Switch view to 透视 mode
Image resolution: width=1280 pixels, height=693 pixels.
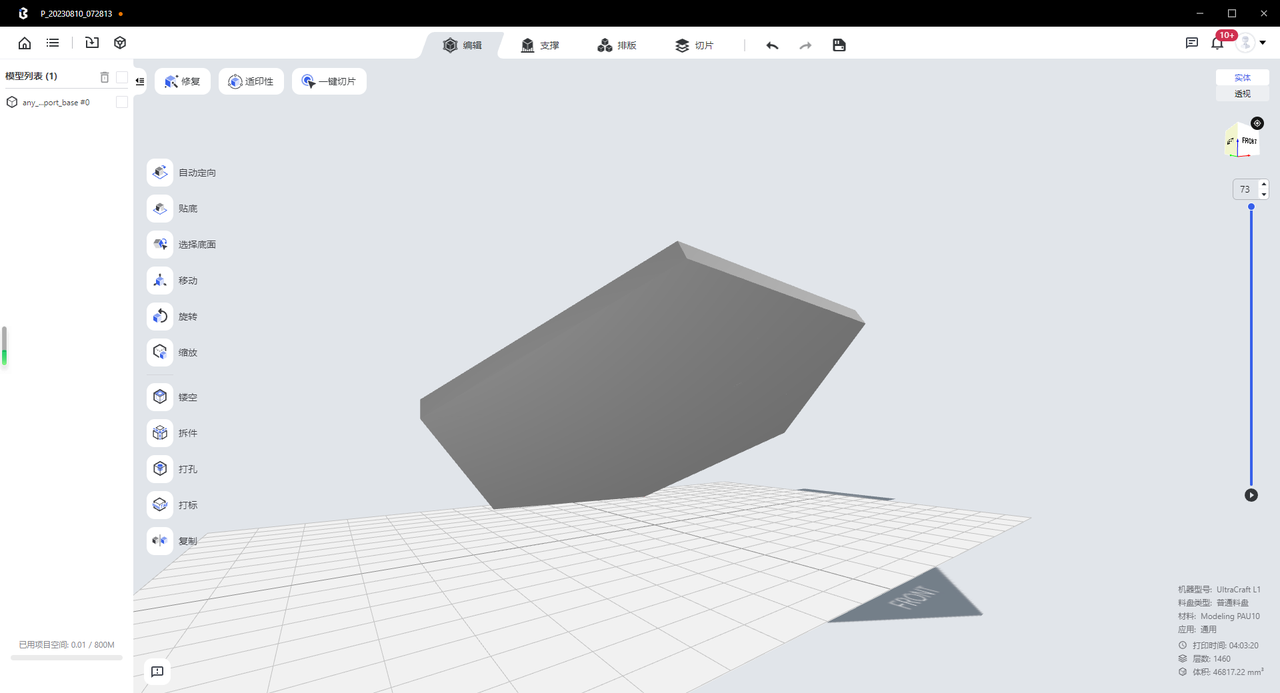(1242, 94)
